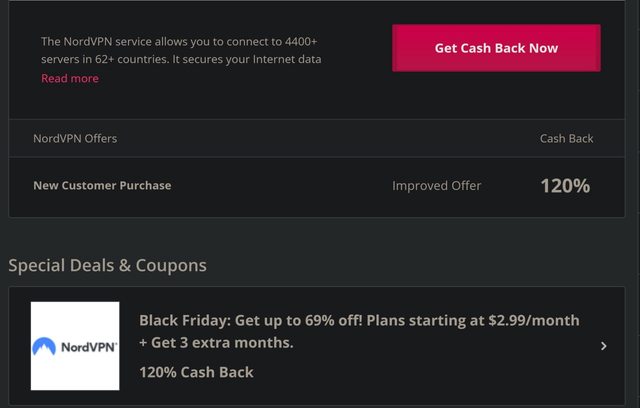Click the 120% Cash Back label under deal
640x408 pixels.
coord(196,372)
